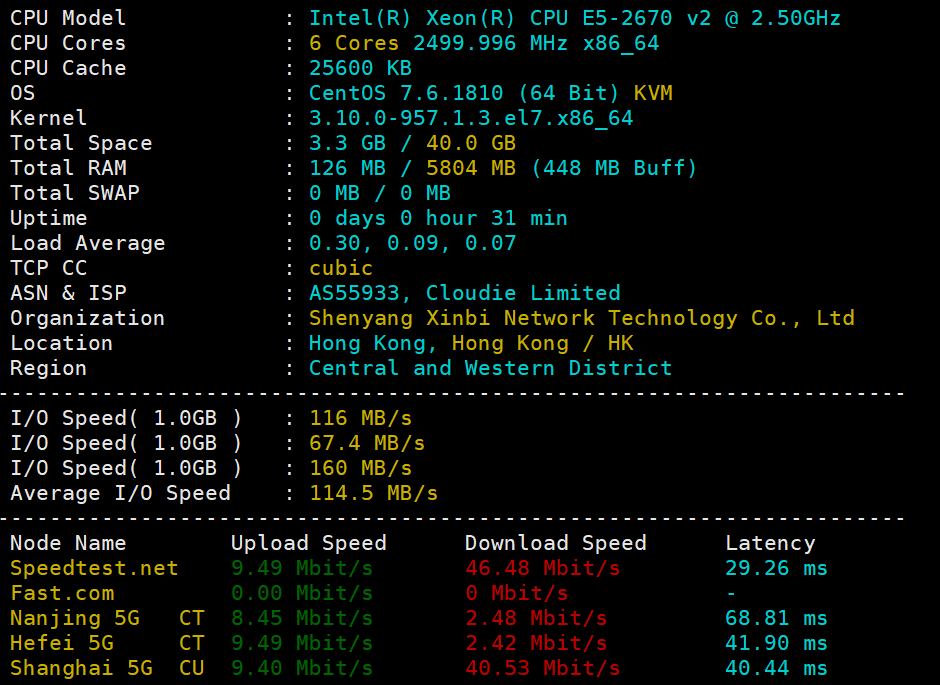Click the first I/O Speed result 116 MB/s
This screenshot has width=940, height=685.
point(360,418)
